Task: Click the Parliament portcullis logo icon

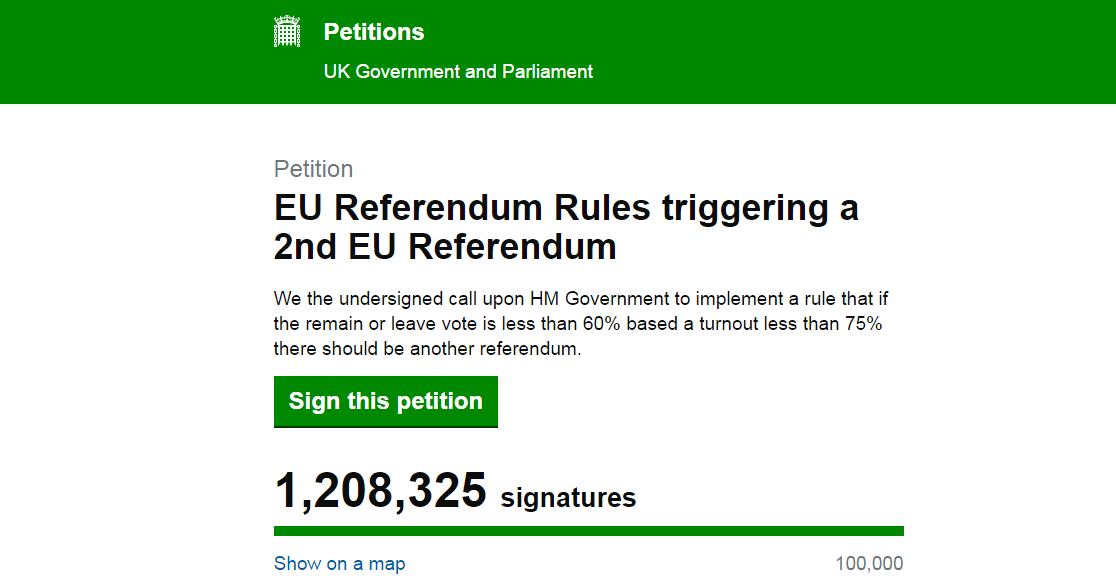Action: [x=287, y=31]
